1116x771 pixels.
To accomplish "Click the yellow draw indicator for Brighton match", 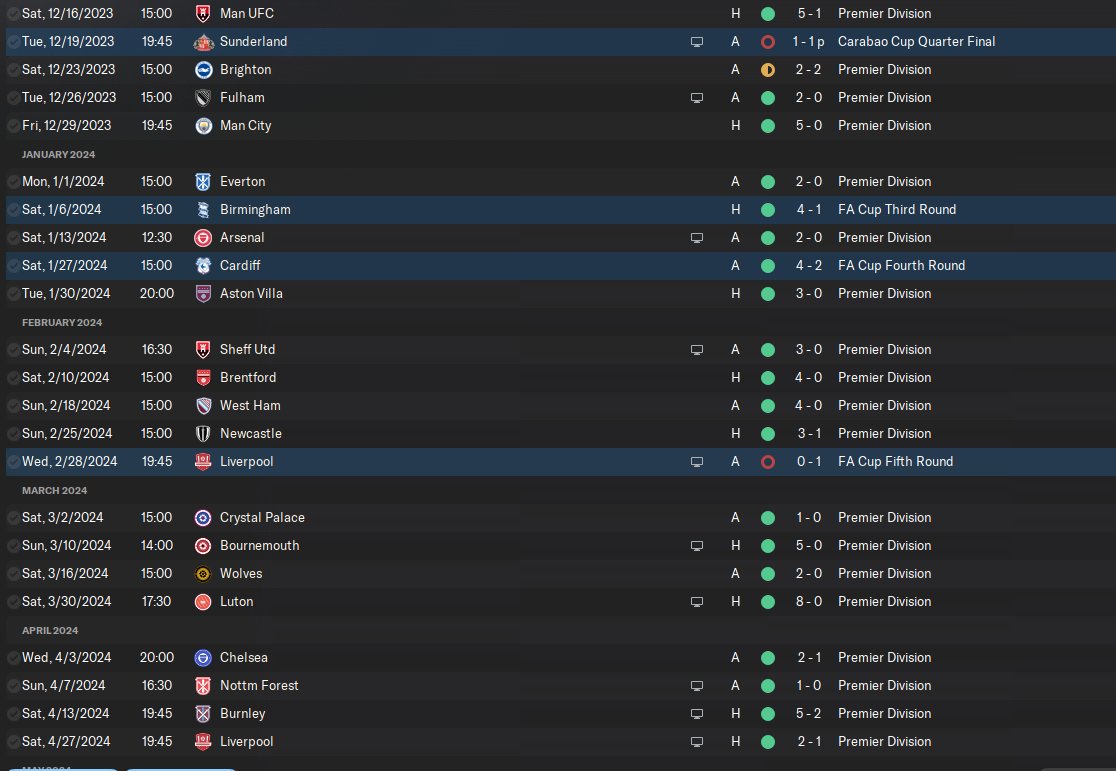I will point(768,70).
